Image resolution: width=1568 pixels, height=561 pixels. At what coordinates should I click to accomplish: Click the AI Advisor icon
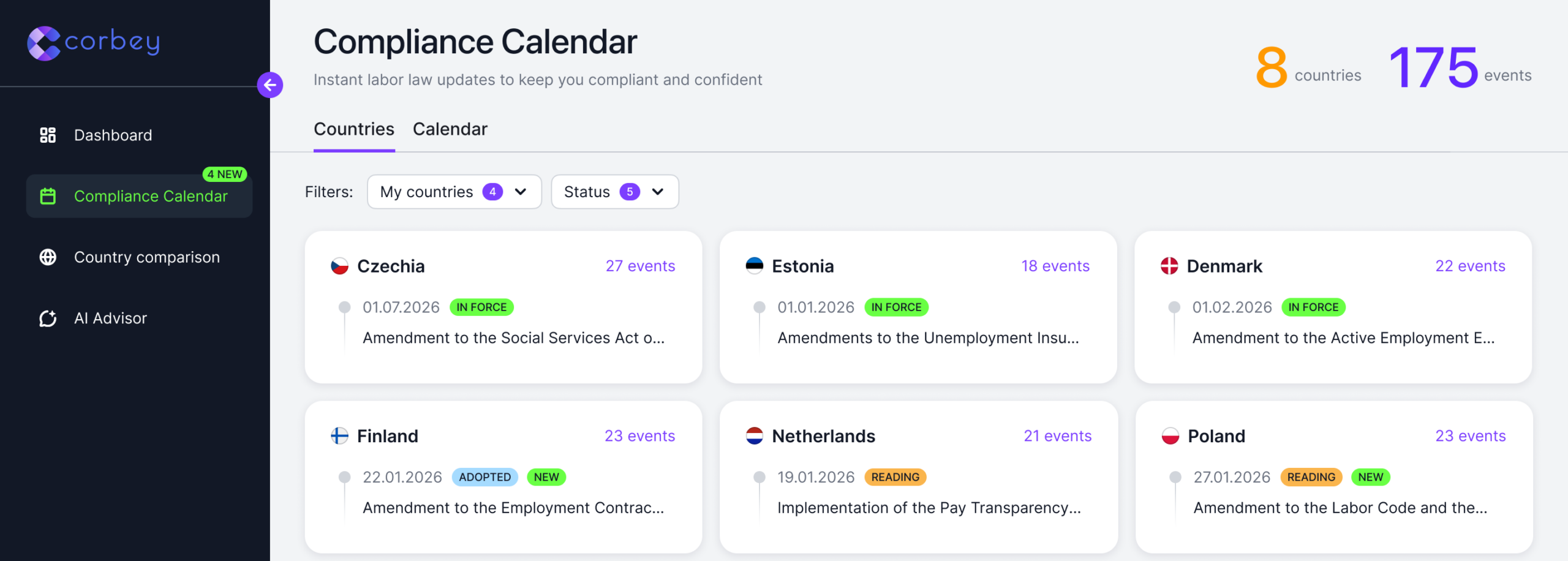(48, 318)
